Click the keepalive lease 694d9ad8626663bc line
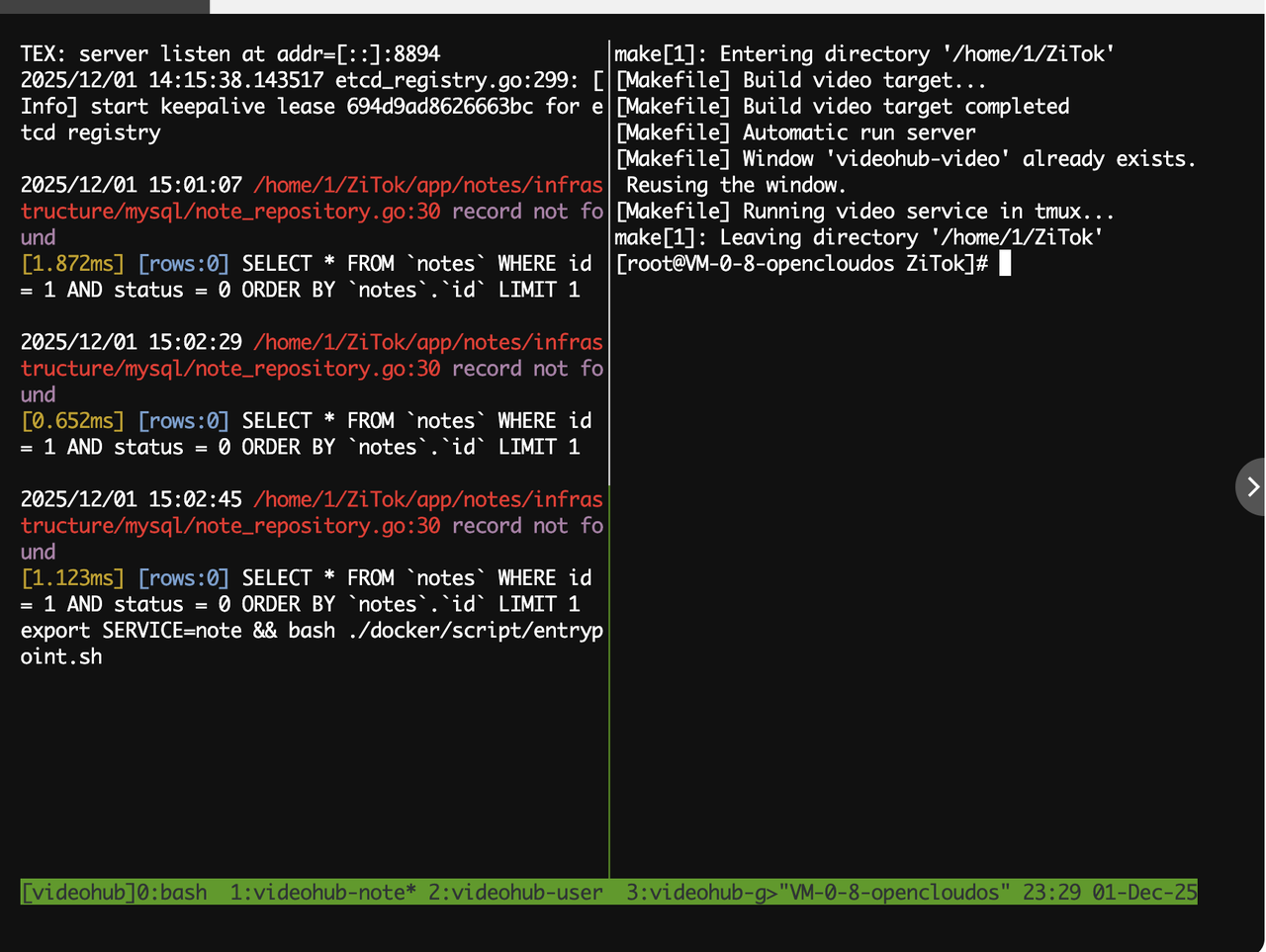This screenshot has height=952, width=1266. [x=312, y=106]
